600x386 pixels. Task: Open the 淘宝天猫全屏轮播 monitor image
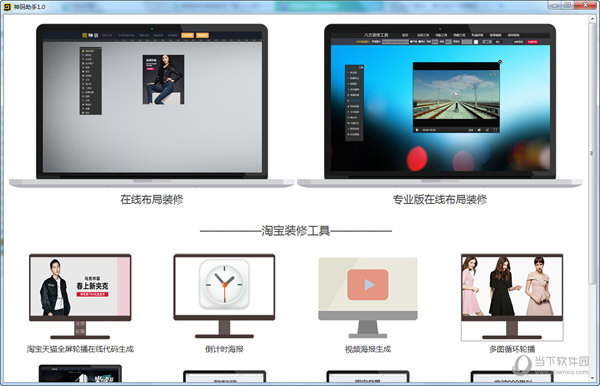(x=80, y=296)
